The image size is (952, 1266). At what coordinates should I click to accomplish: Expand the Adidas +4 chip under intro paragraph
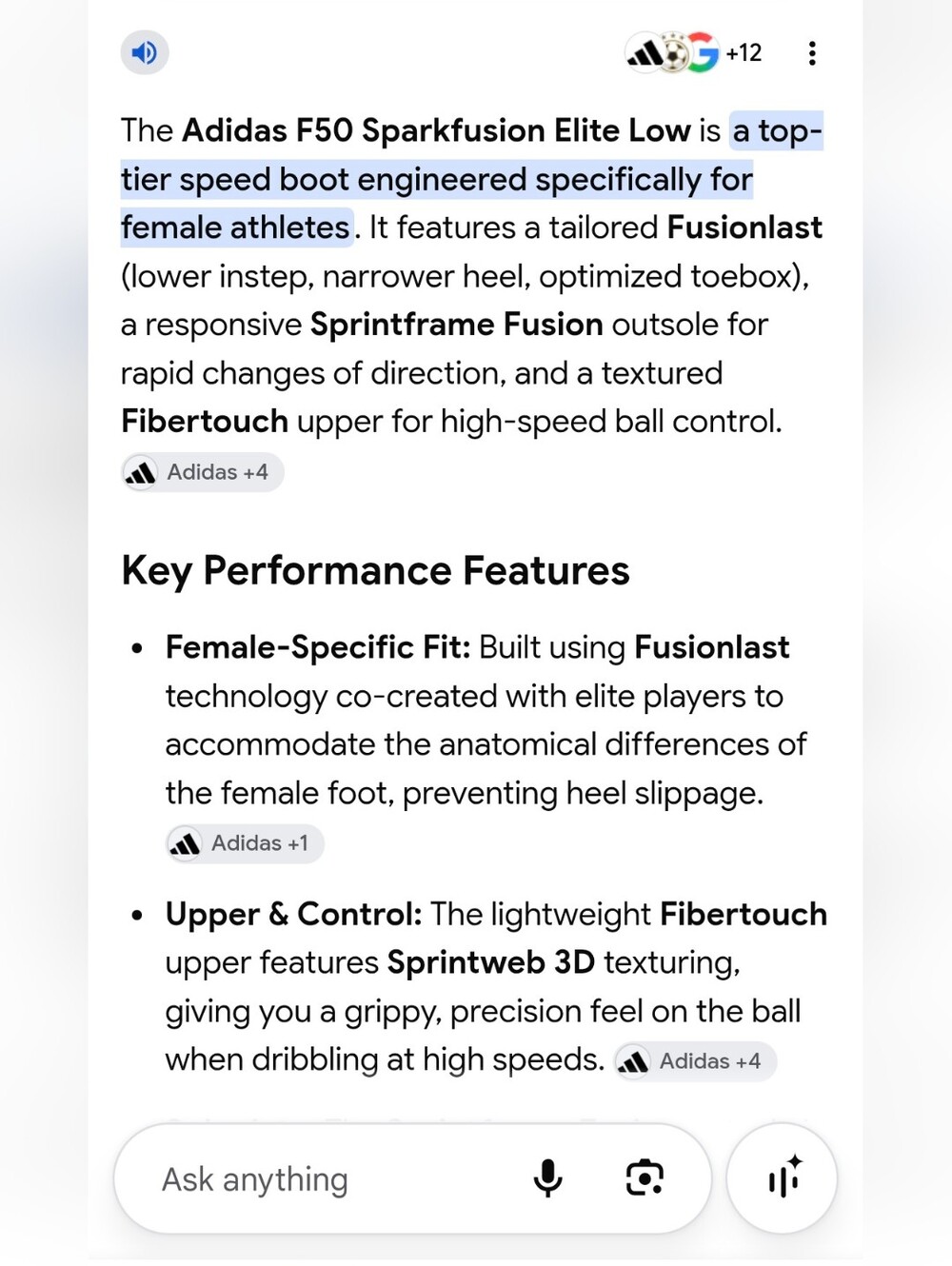(203, 472)
